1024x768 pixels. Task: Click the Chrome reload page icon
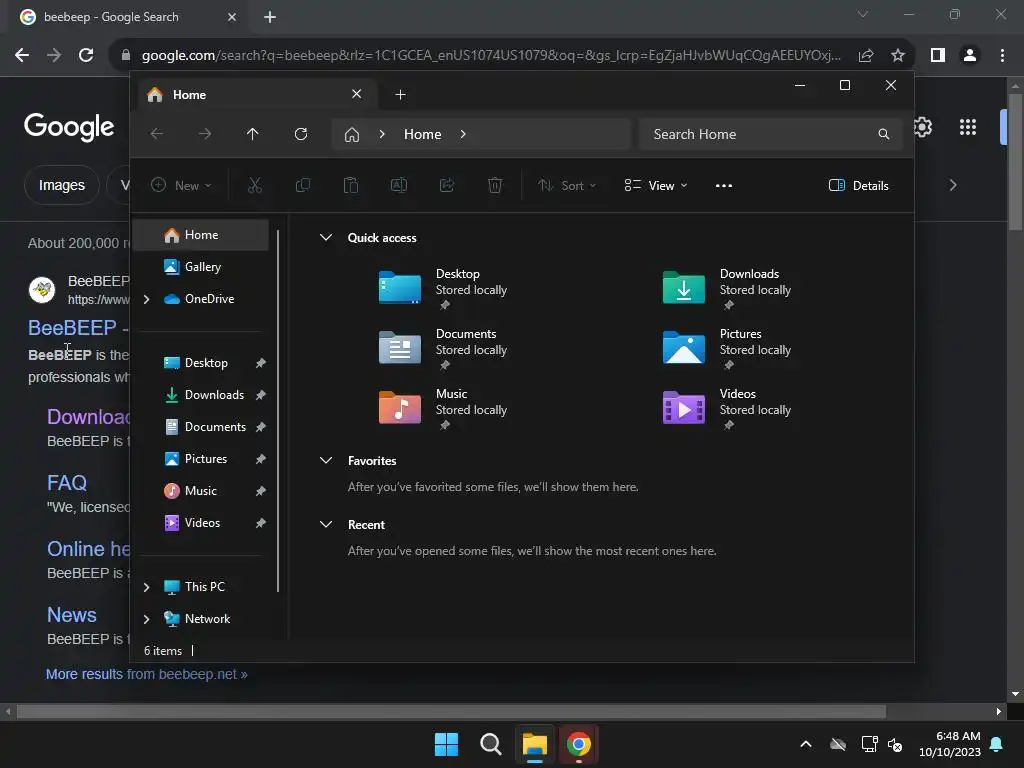point(86,56)
